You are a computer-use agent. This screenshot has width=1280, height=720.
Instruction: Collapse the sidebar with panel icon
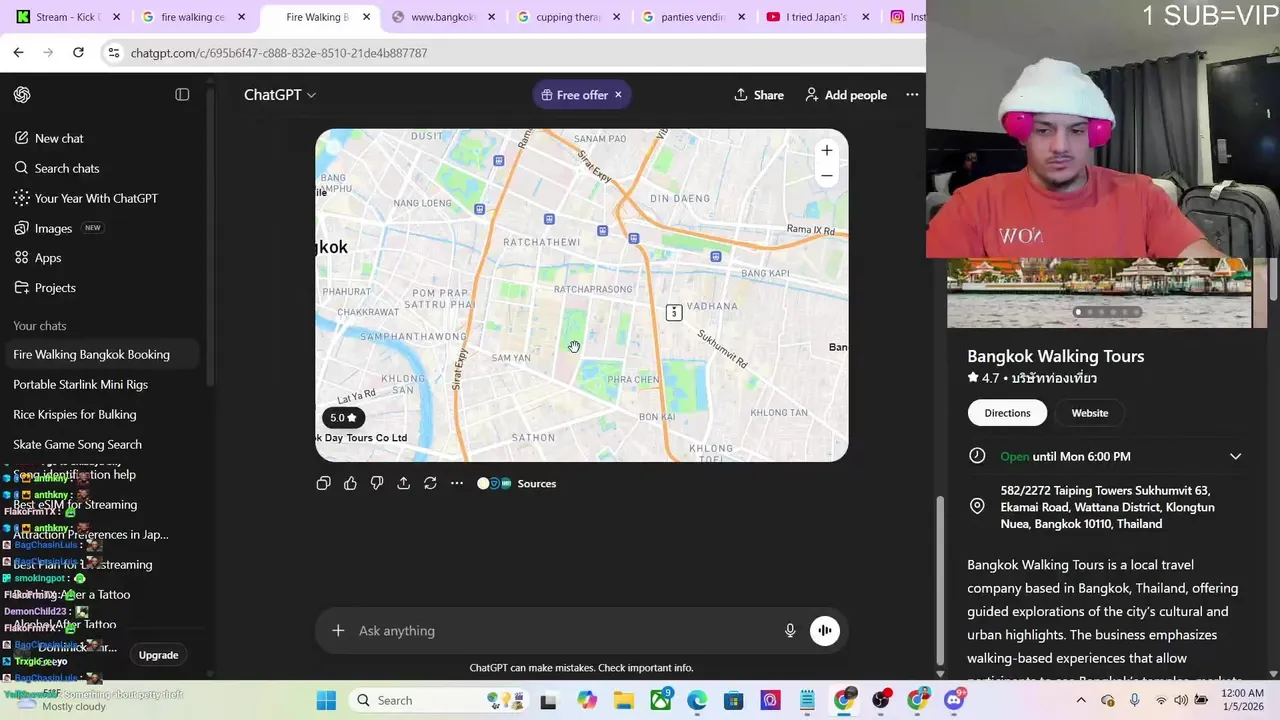click(182, 95)
